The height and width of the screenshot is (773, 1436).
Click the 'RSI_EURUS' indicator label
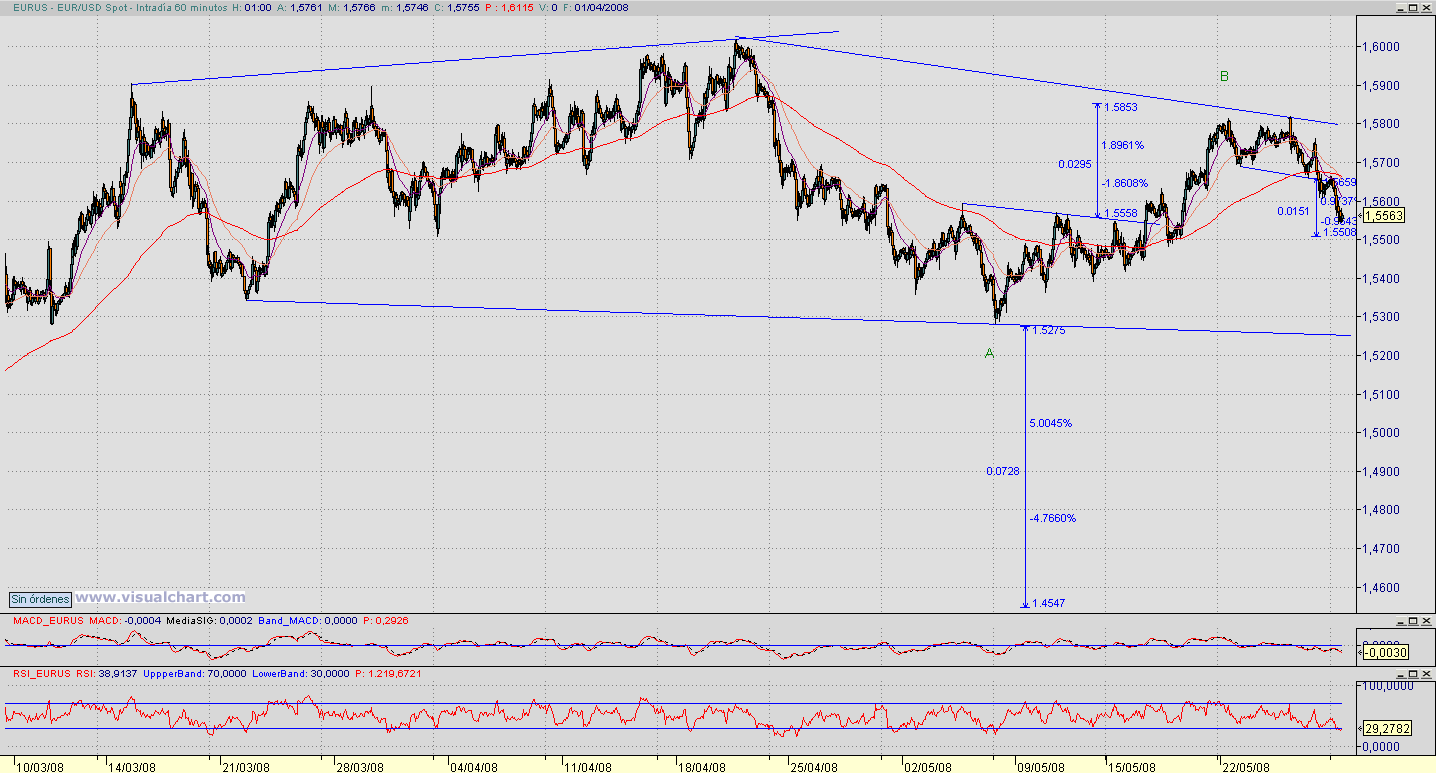click(42, 674)
